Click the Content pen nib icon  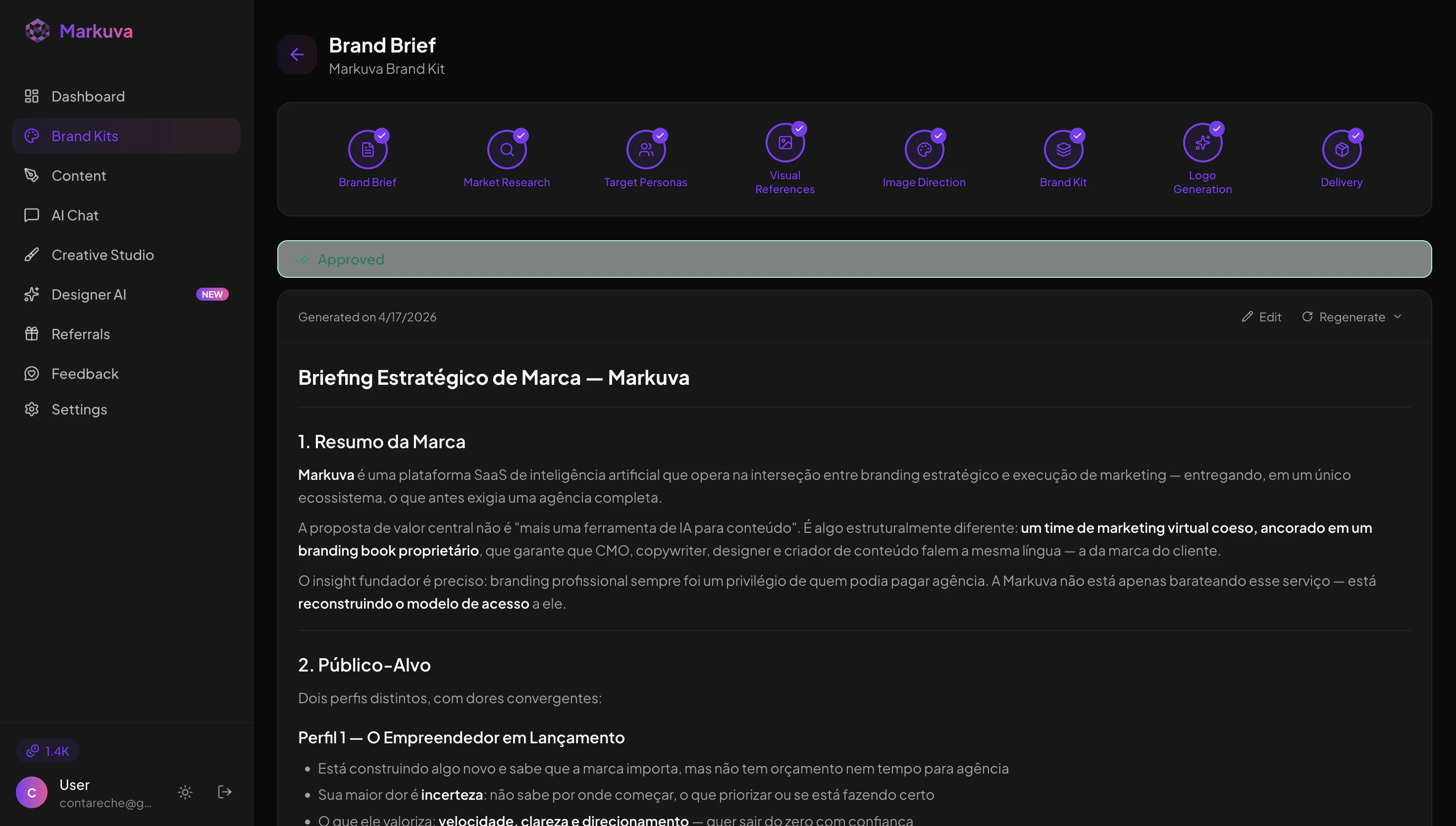pyautogui.click(x=32, y=175)
